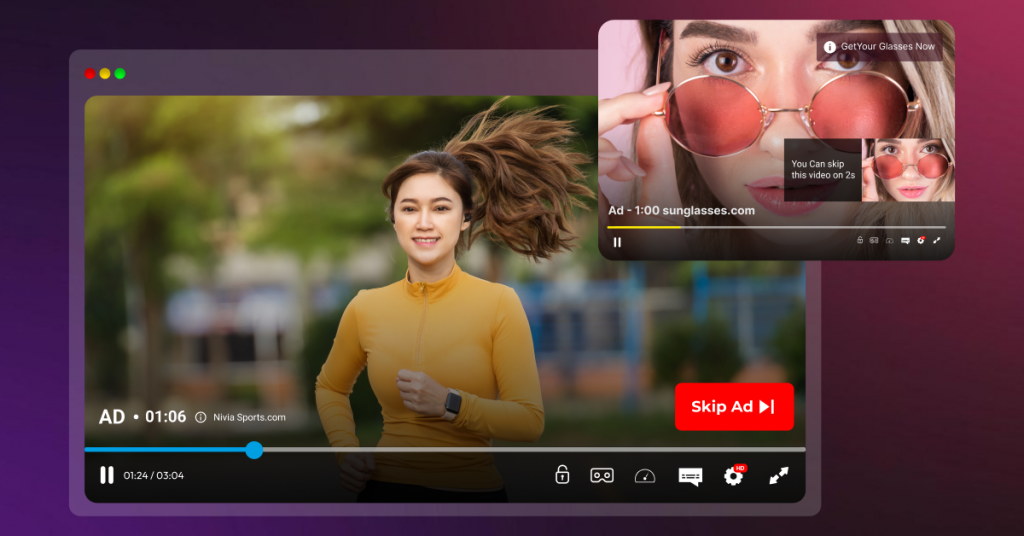Click the blue progress slider handle
Viewport: 1024px width, 536px height.
[254, 450]
